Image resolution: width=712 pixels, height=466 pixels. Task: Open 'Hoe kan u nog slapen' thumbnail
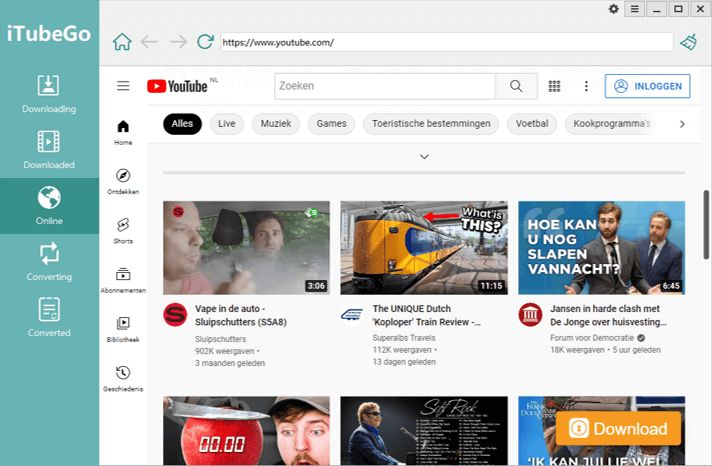pyautogui.click(x=602, y=248)
